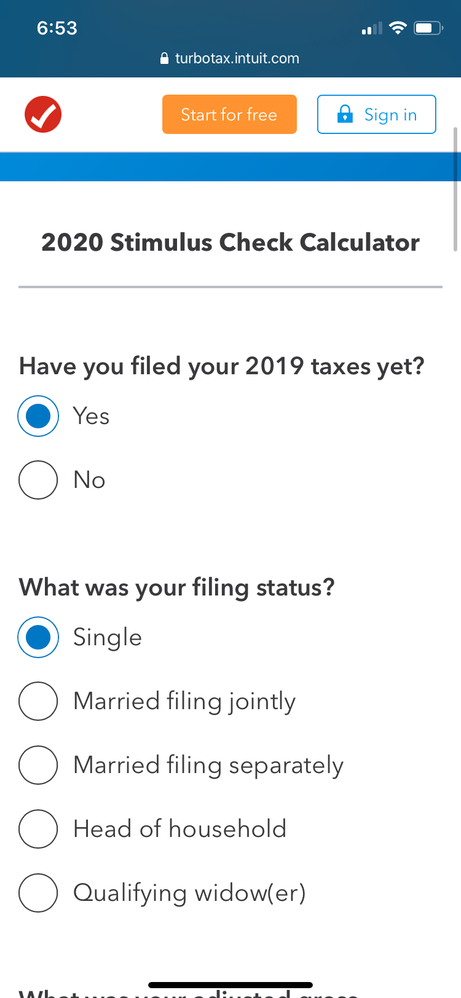Tap the Wi-Fi status icon
The height and width of the screenshot is (998, 461).
tap(398, 28)
